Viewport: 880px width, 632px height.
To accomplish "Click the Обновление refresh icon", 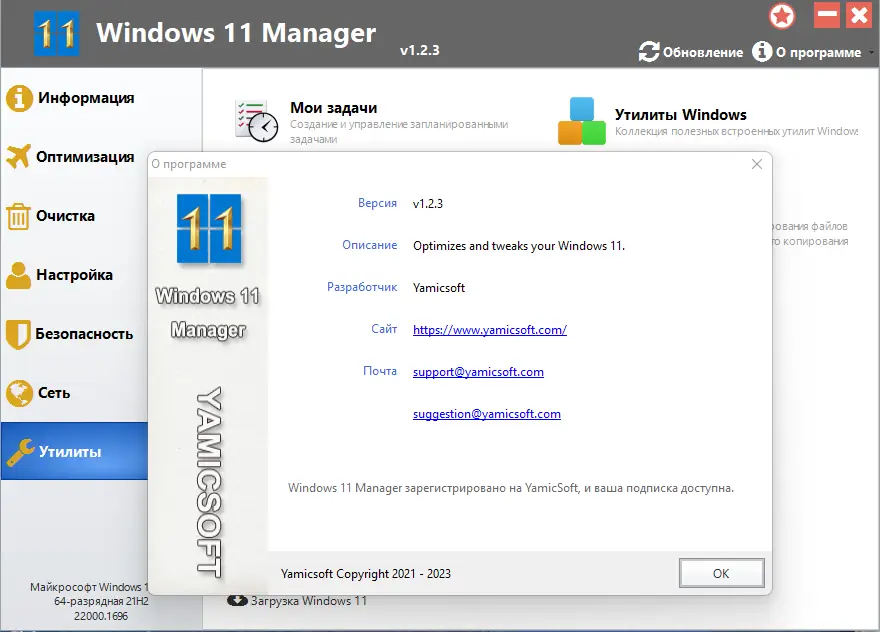I will (649, 52).
